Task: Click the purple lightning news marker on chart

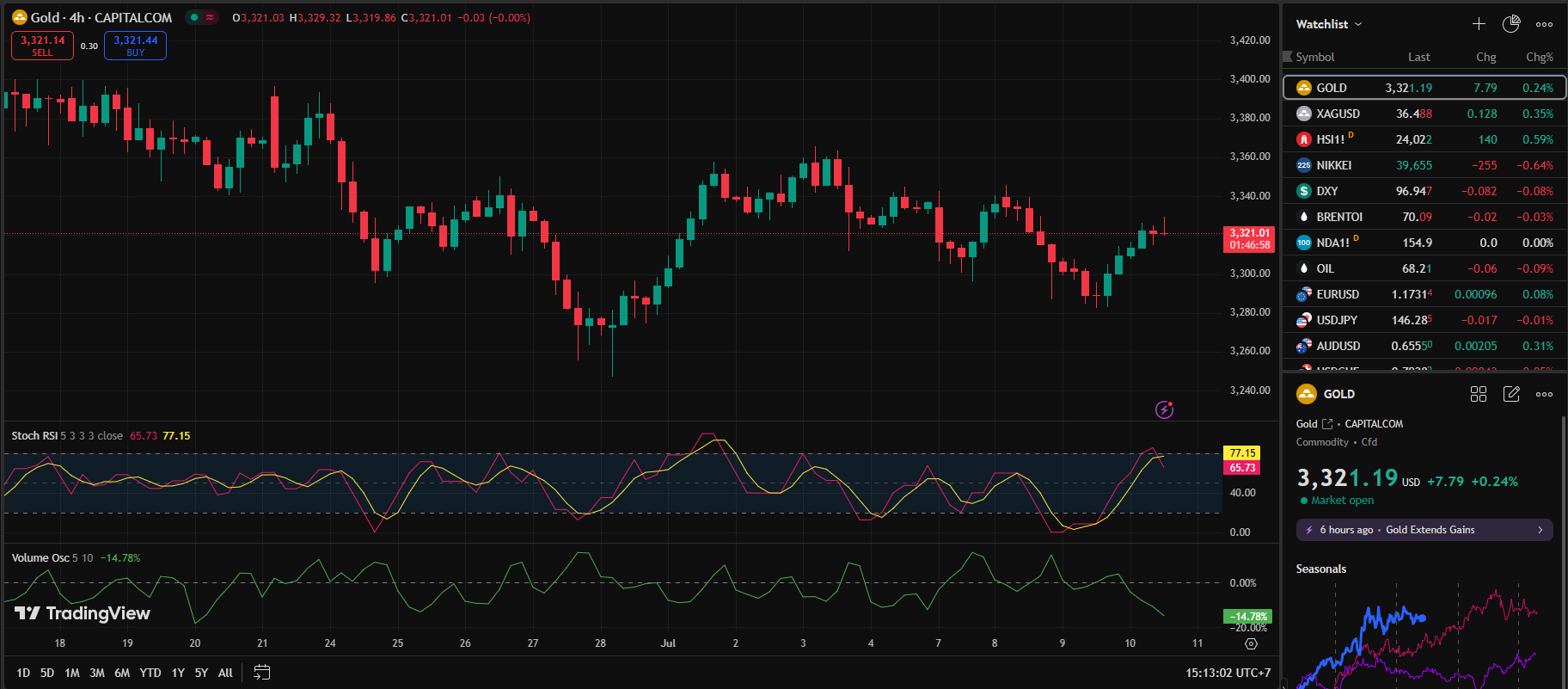Action: [x=1164, y=409]
